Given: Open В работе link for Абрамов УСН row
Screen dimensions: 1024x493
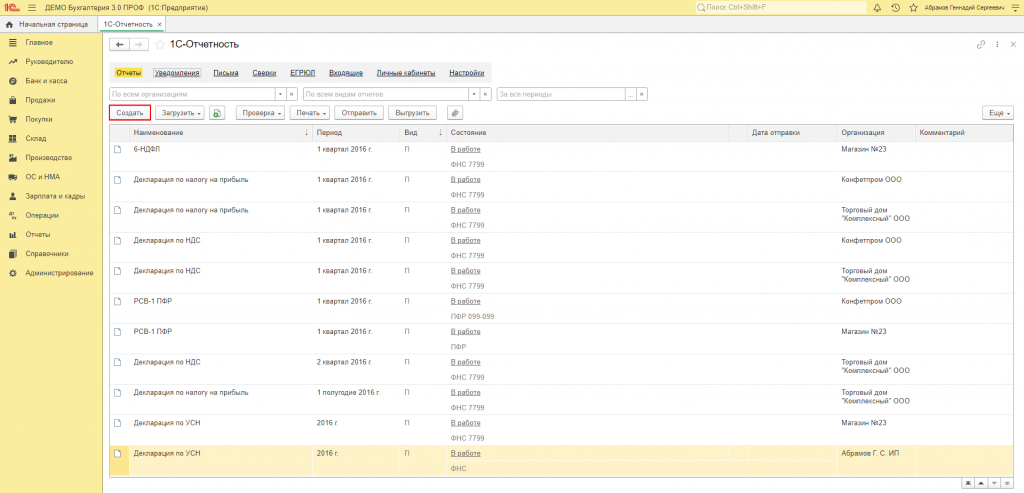Looking at the screenshot, I should pos(466,453).
